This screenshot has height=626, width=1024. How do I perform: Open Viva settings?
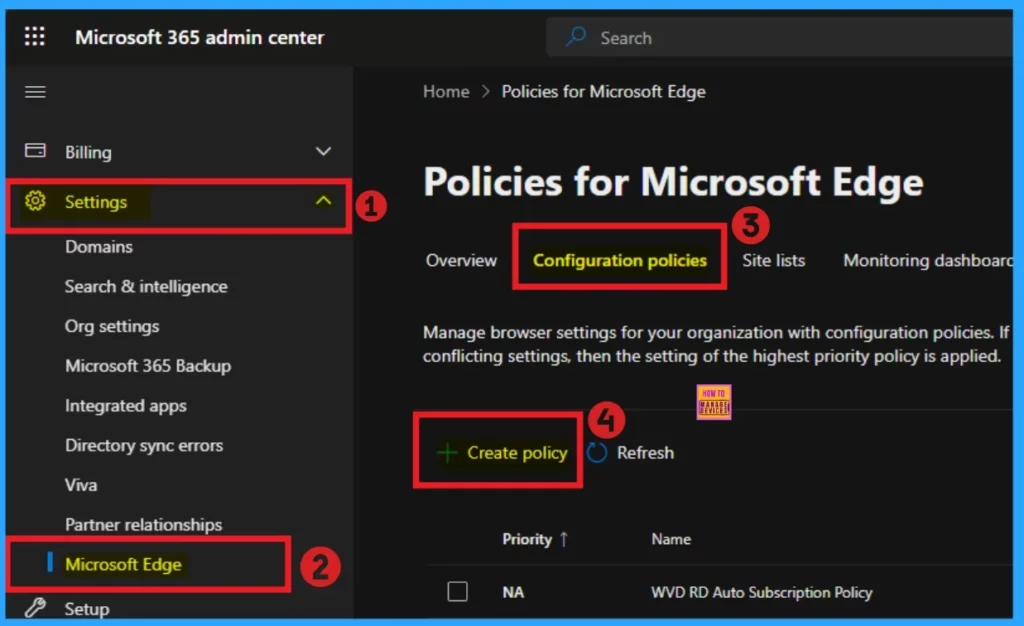[x=81, y=485]
